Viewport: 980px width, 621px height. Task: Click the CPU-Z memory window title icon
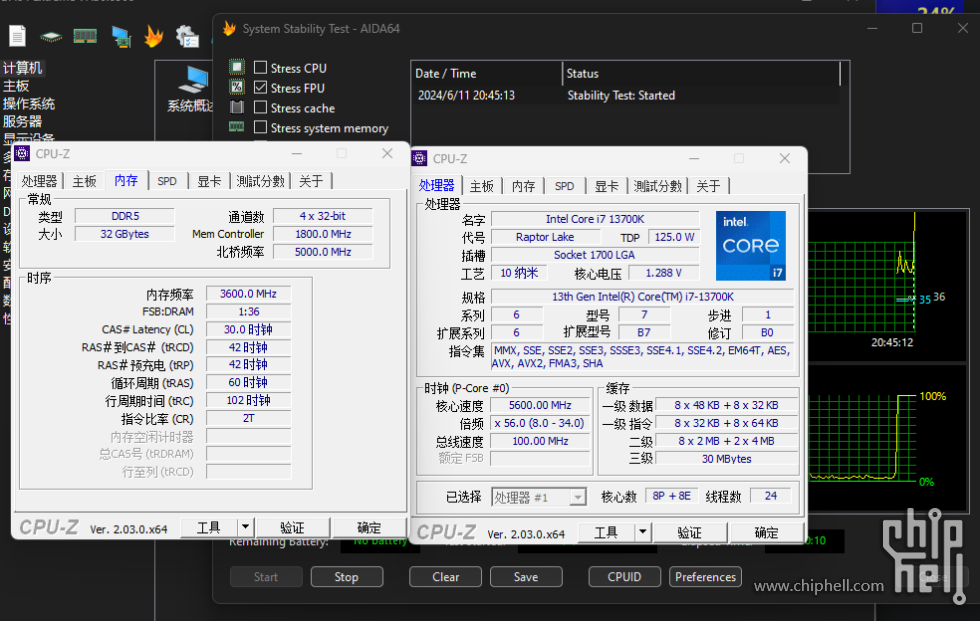(22, 153)
